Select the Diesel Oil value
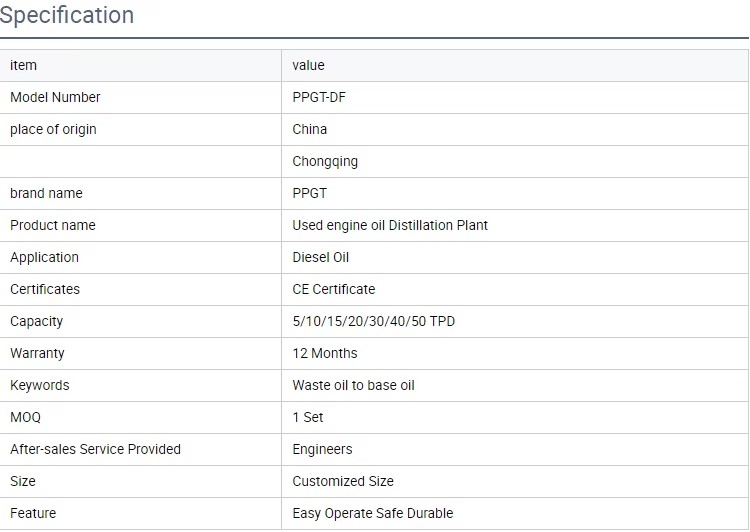Viewport: 750px width, 532px height. pos(320,257)
